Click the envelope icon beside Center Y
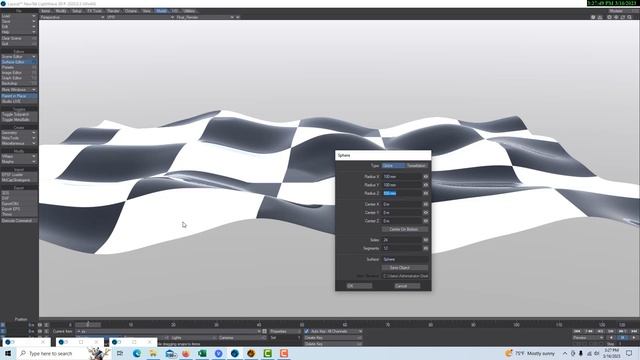The image size is (640, 360). [x=426, y=213]
